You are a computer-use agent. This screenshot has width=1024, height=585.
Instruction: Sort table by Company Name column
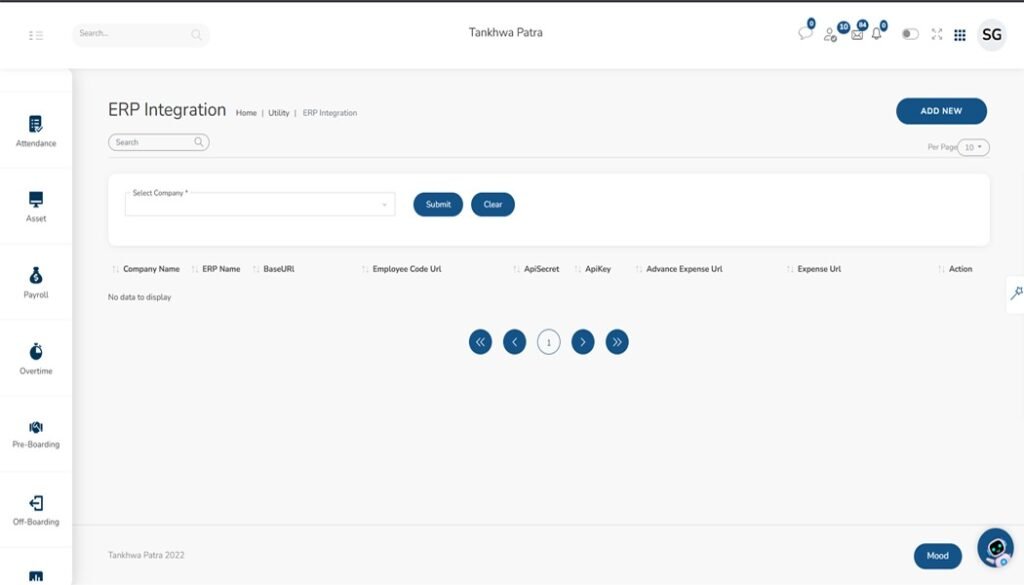point(150,269)
